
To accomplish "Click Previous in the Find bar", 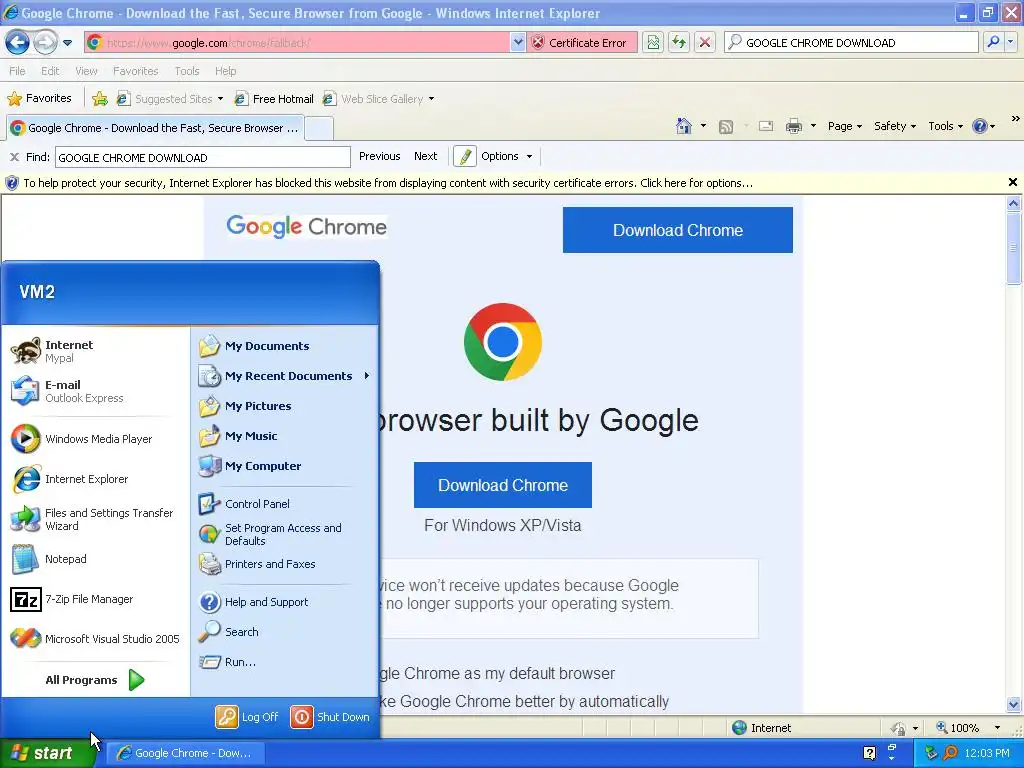I will point(379,156).
